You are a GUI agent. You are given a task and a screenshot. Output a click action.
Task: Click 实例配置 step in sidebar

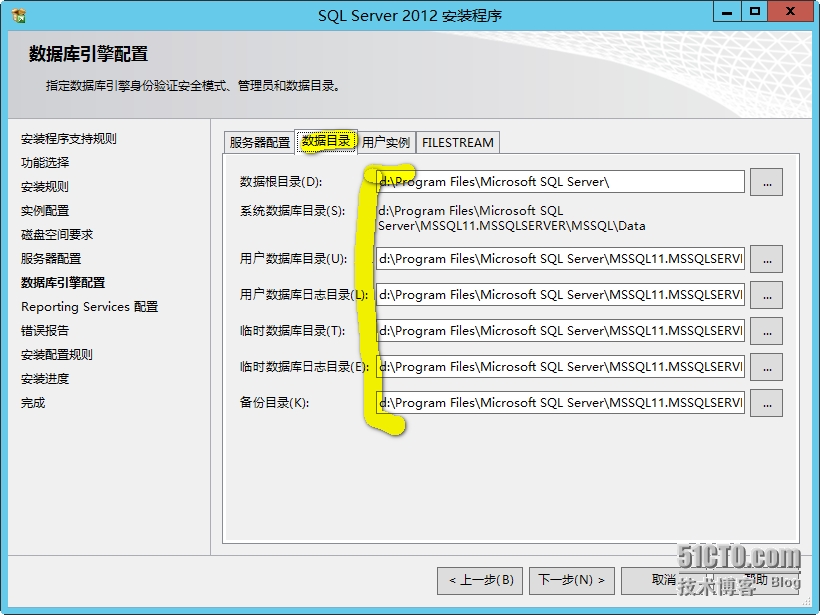[45, 211]
